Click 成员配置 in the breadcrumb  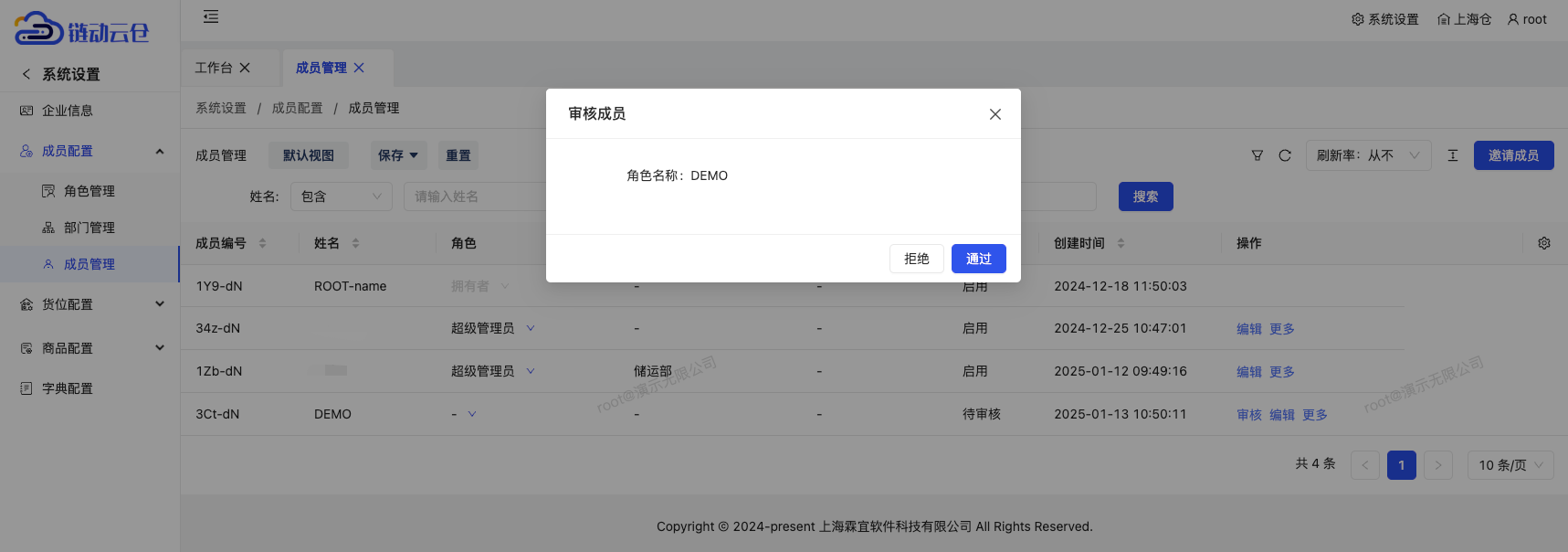(298, 108)
